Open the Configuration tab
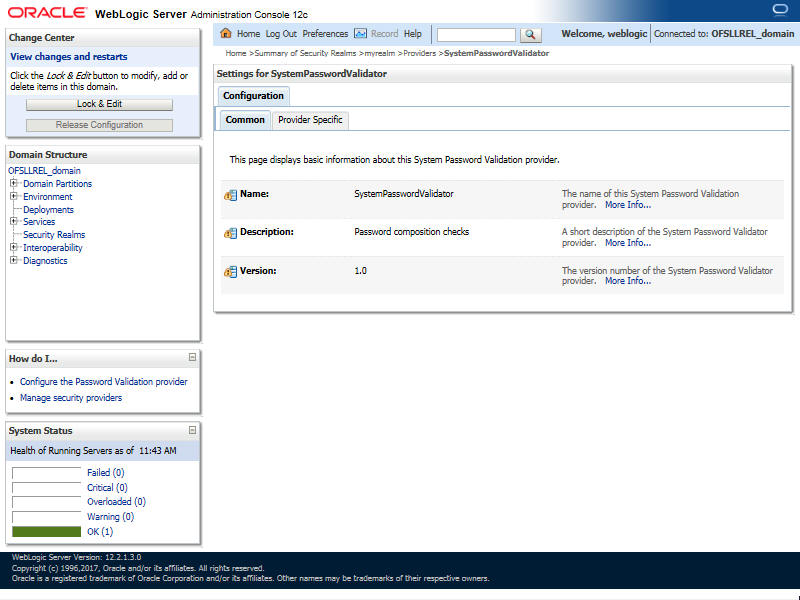This screenshot has width=800, height=600. [254, 96]
